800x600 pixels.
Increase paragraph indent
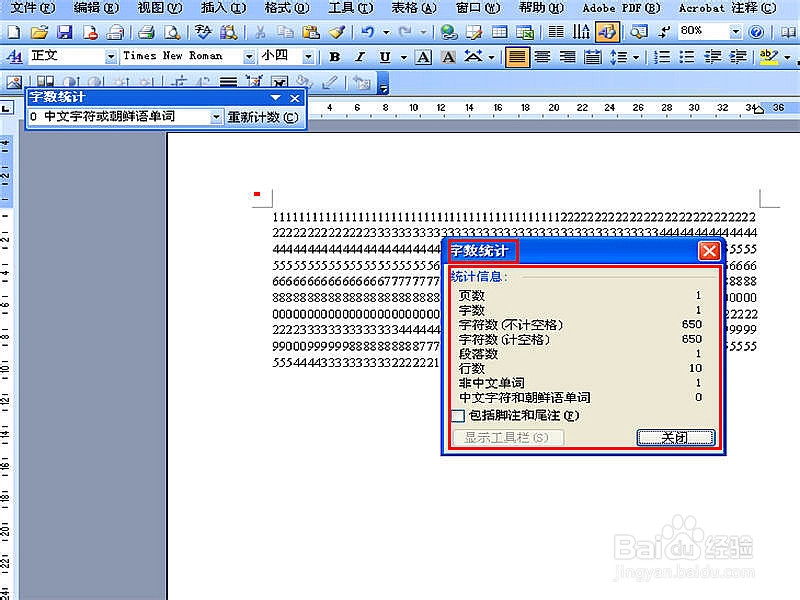(x=738, y=57)
